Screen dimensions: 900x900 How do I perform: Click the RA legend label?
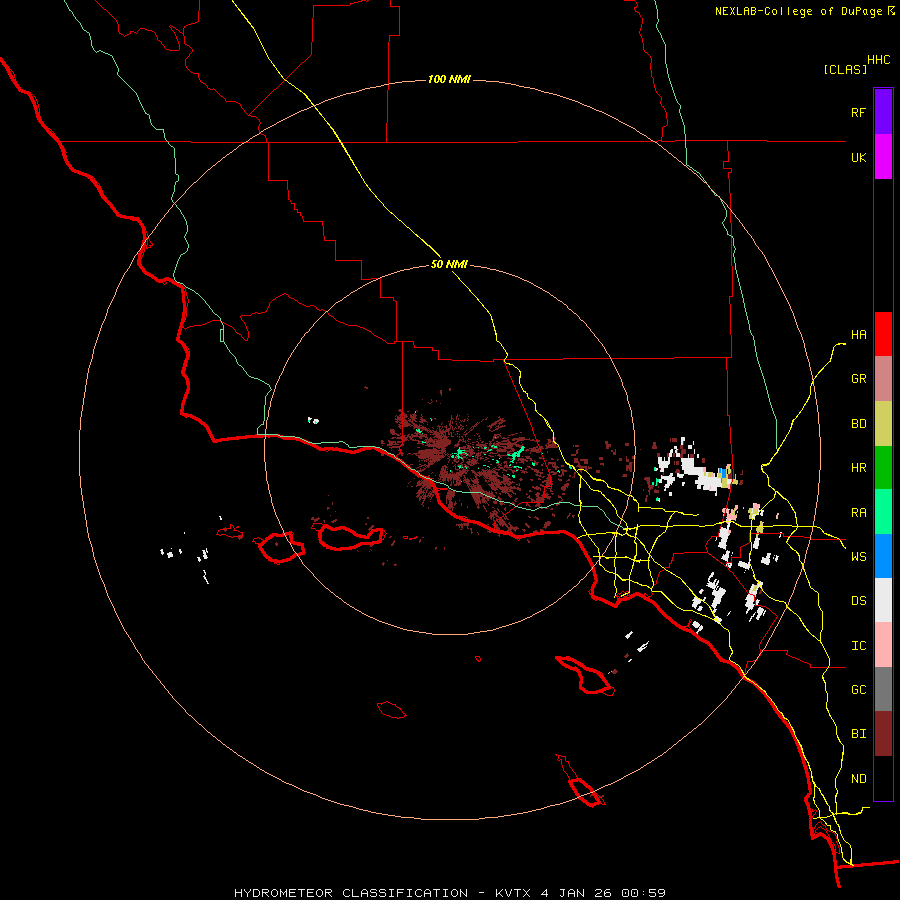click(858, 513)
